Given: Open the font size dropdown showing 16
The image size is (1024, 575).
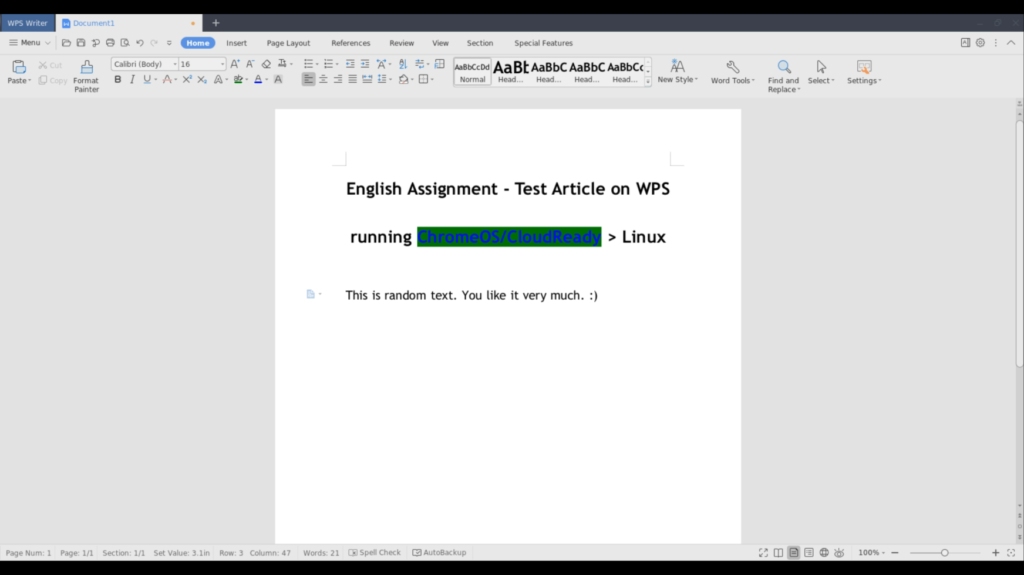Looking at the screenshot, I should pos(222,64).
